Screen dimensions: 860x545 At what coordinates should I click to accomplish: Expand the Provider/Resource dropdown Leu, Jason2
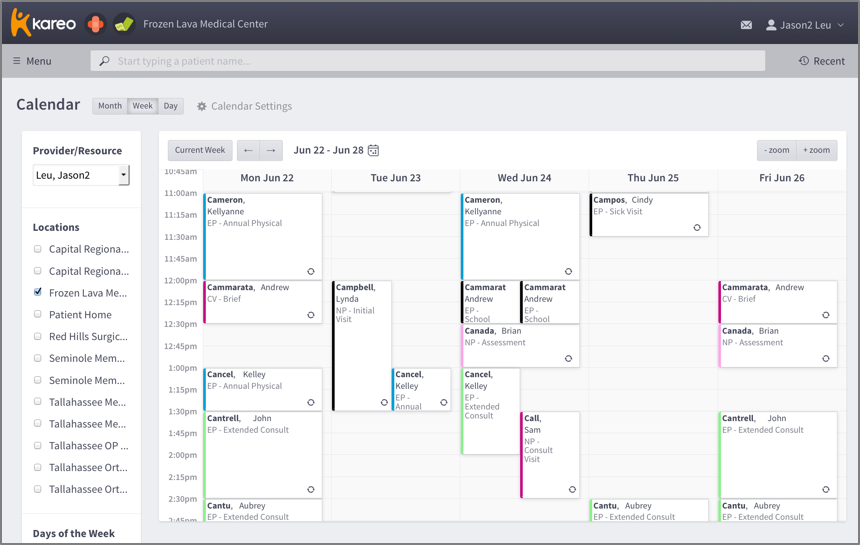pos(81,175)
